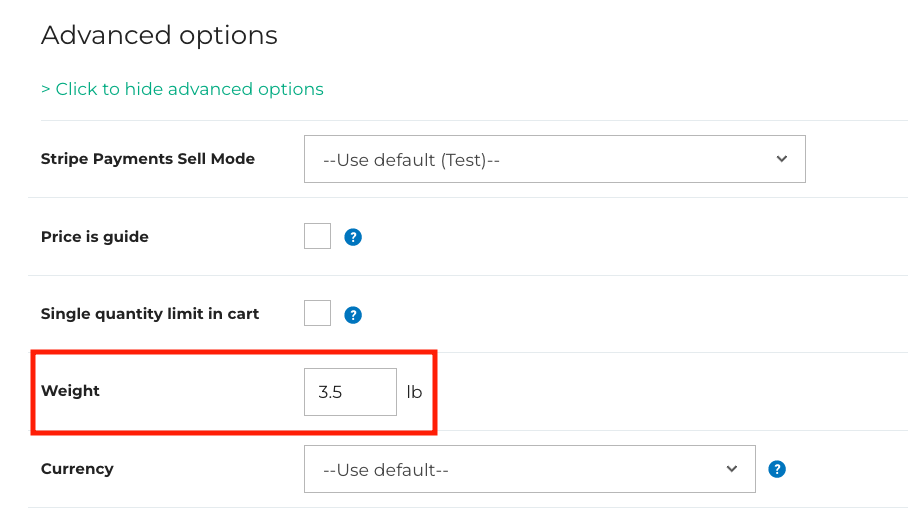Image resolution: width=908 pixels, height=517 pixels.
Task: Click the down arrow in the Currency box
Action: pyautogui.click(x=732, y=469)
